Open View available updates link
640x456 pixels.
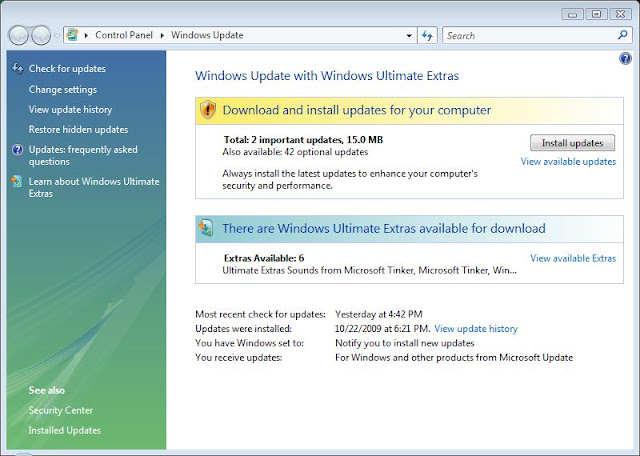[x=568, y=162]
